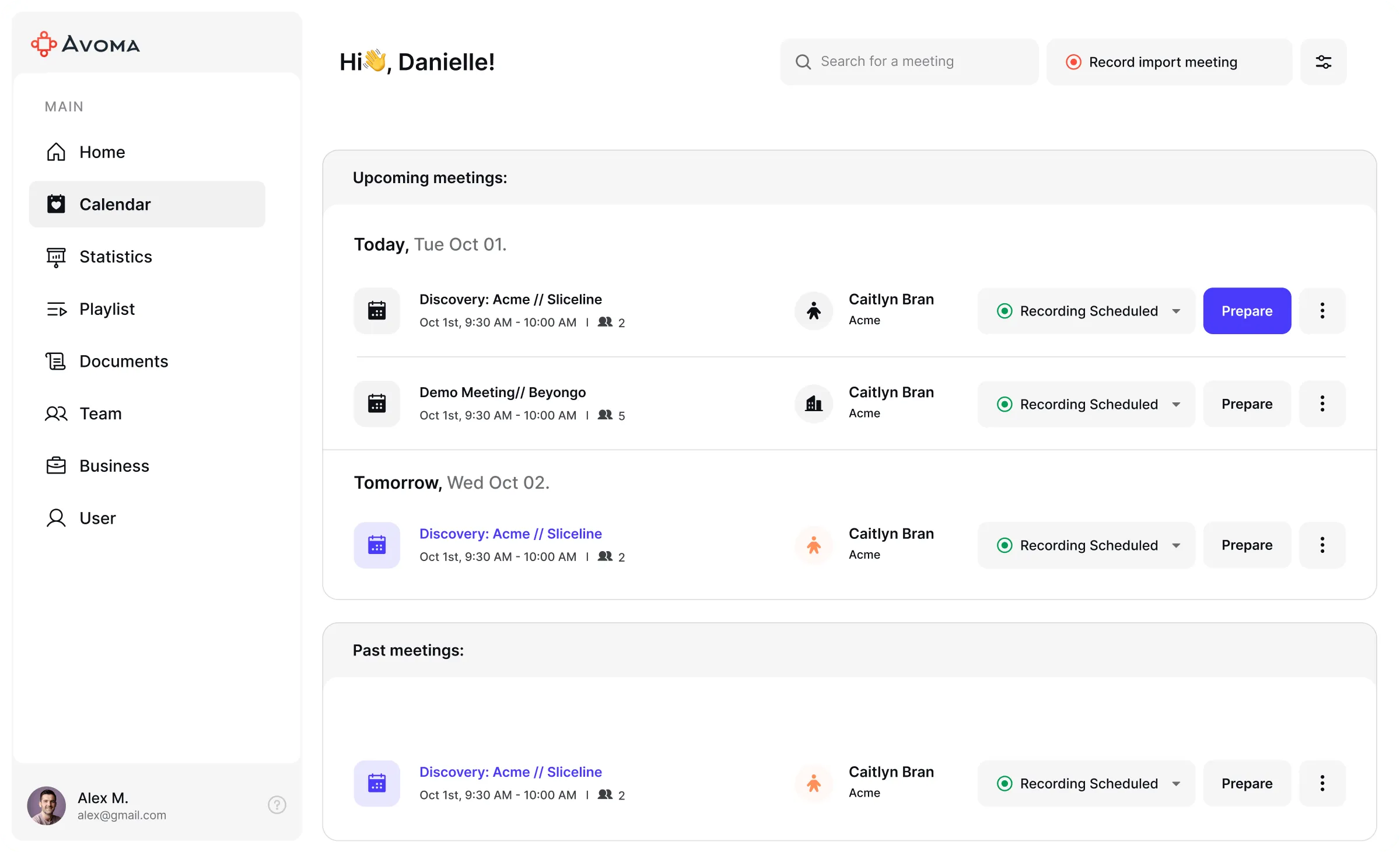Click the Documents sidebar icon

click(56, 360)
